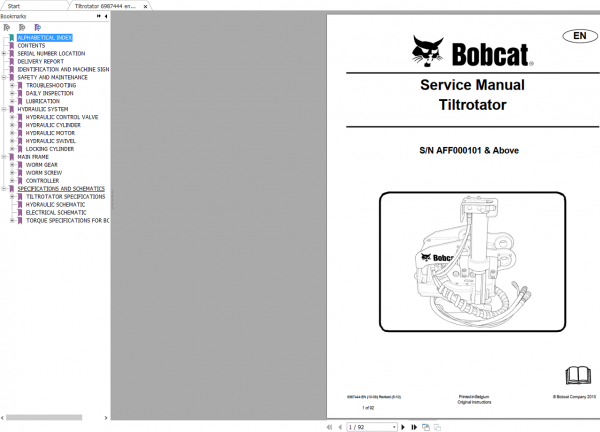Collapse the SAFETY AND MAINTENANCE node

4,77
